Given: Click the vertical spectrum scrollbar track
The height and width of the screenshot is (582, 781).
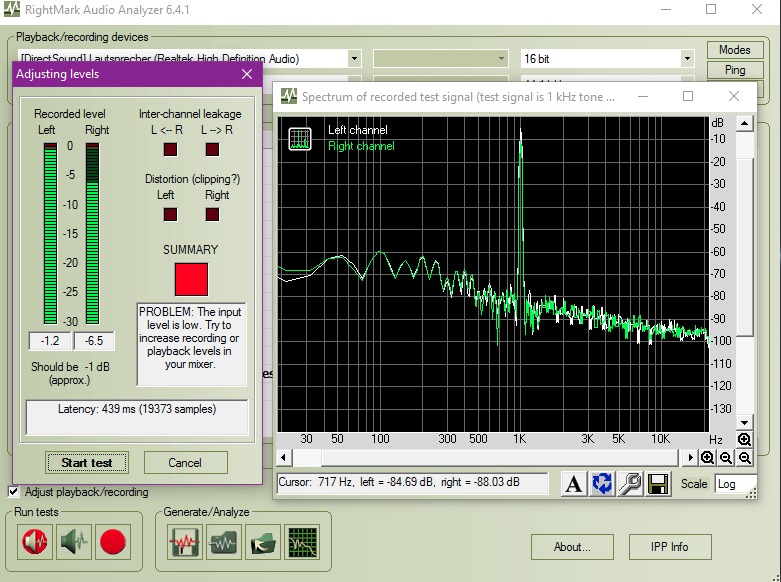Looking at the screenshot, I should pos(744,274).
